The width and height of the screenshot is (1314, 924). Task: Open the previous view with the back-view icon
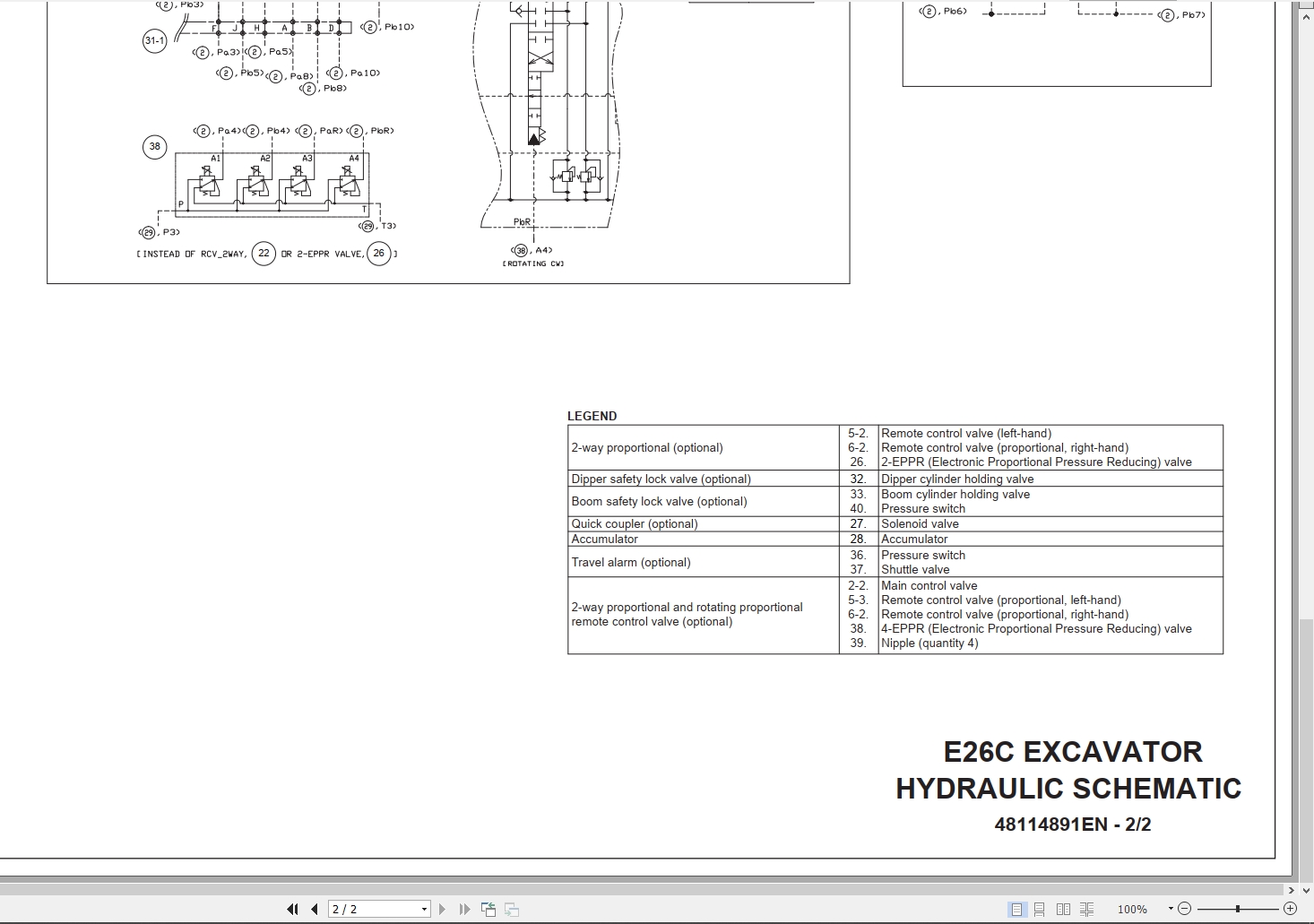click(488, 908)
